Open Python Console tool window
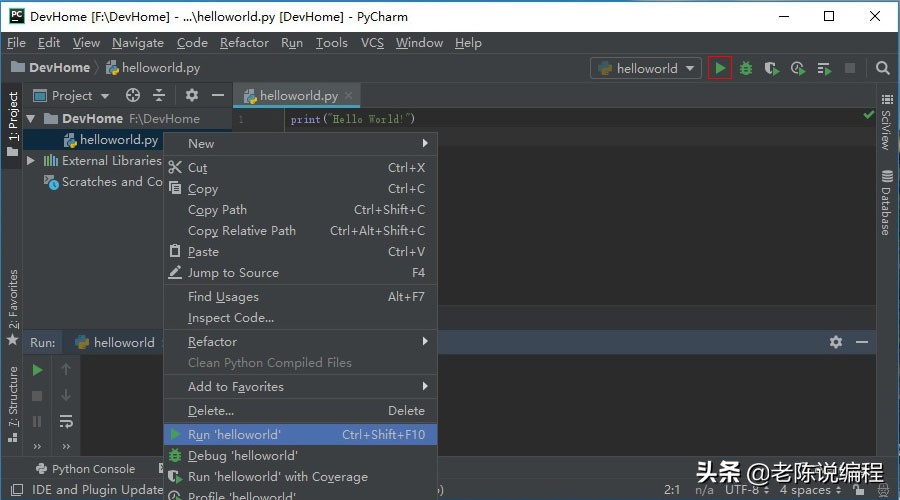The height and width of the screenshot is (500, 900). pyautogui.click(x=86, y=469)
